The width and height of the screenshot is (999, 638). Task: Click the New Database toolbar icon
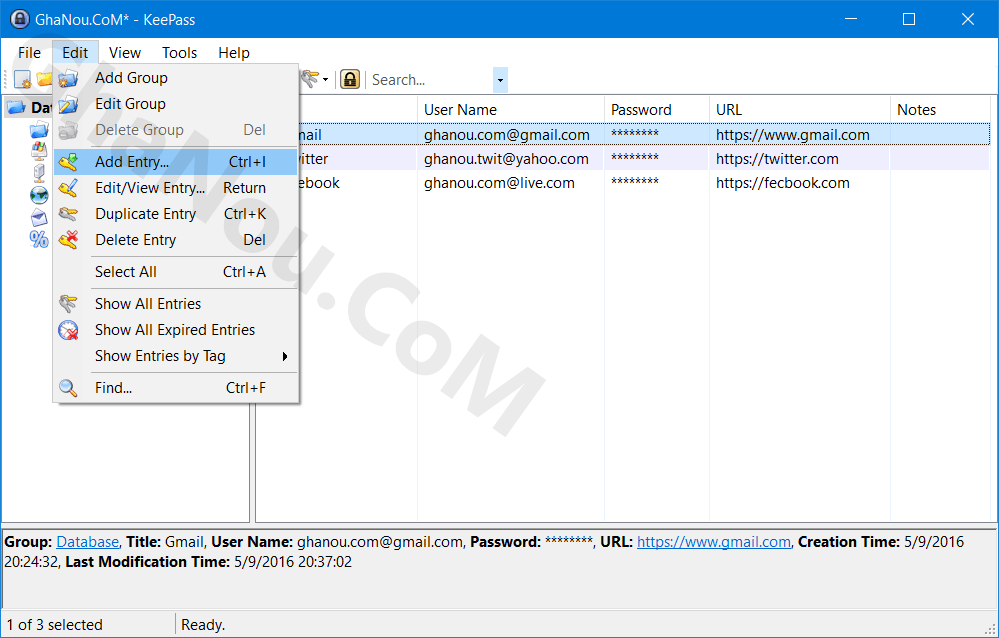(23, 80)
